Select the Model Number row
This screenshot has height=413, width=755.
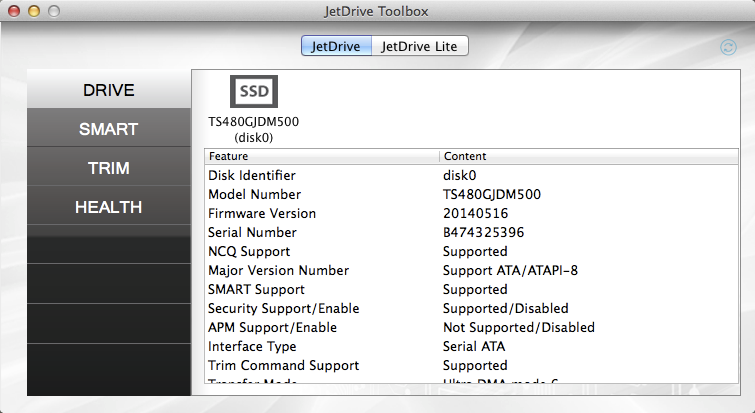(x=470, y=194)
